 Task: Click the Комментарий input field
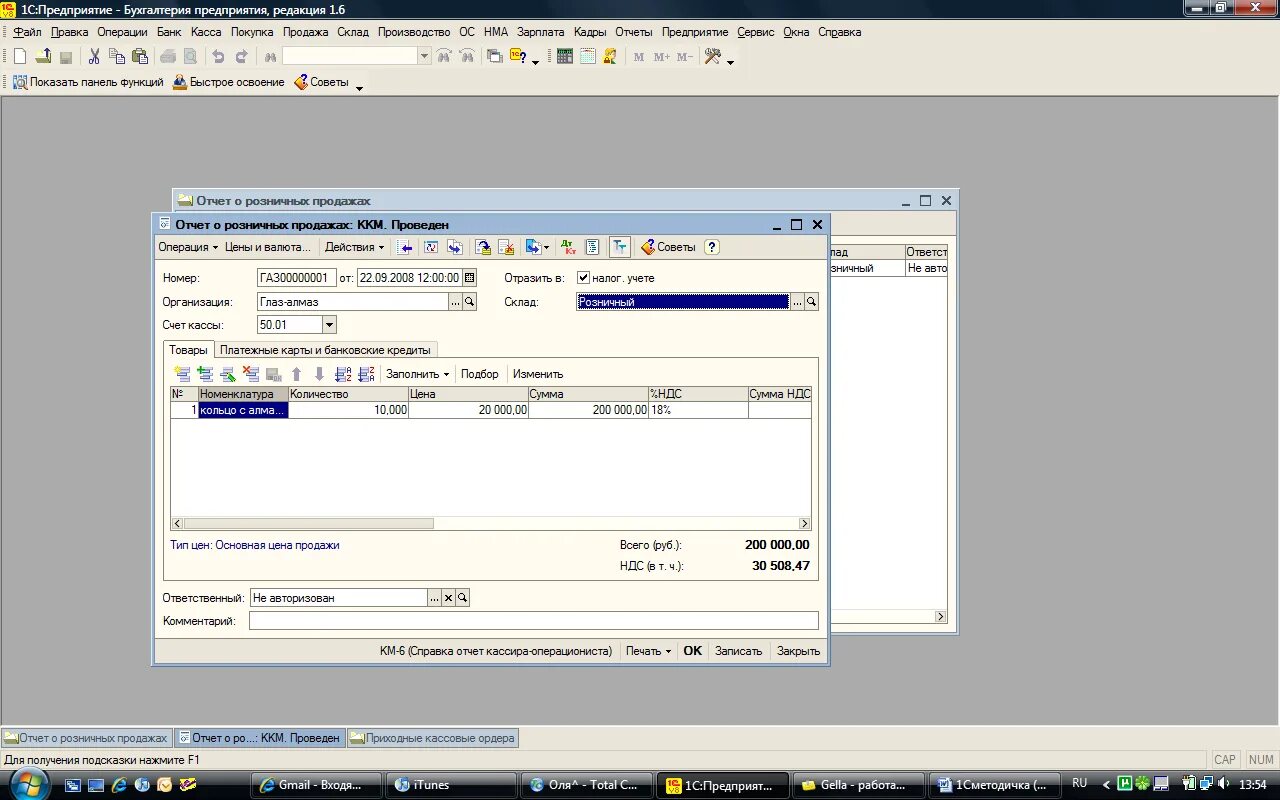[534, 621]
